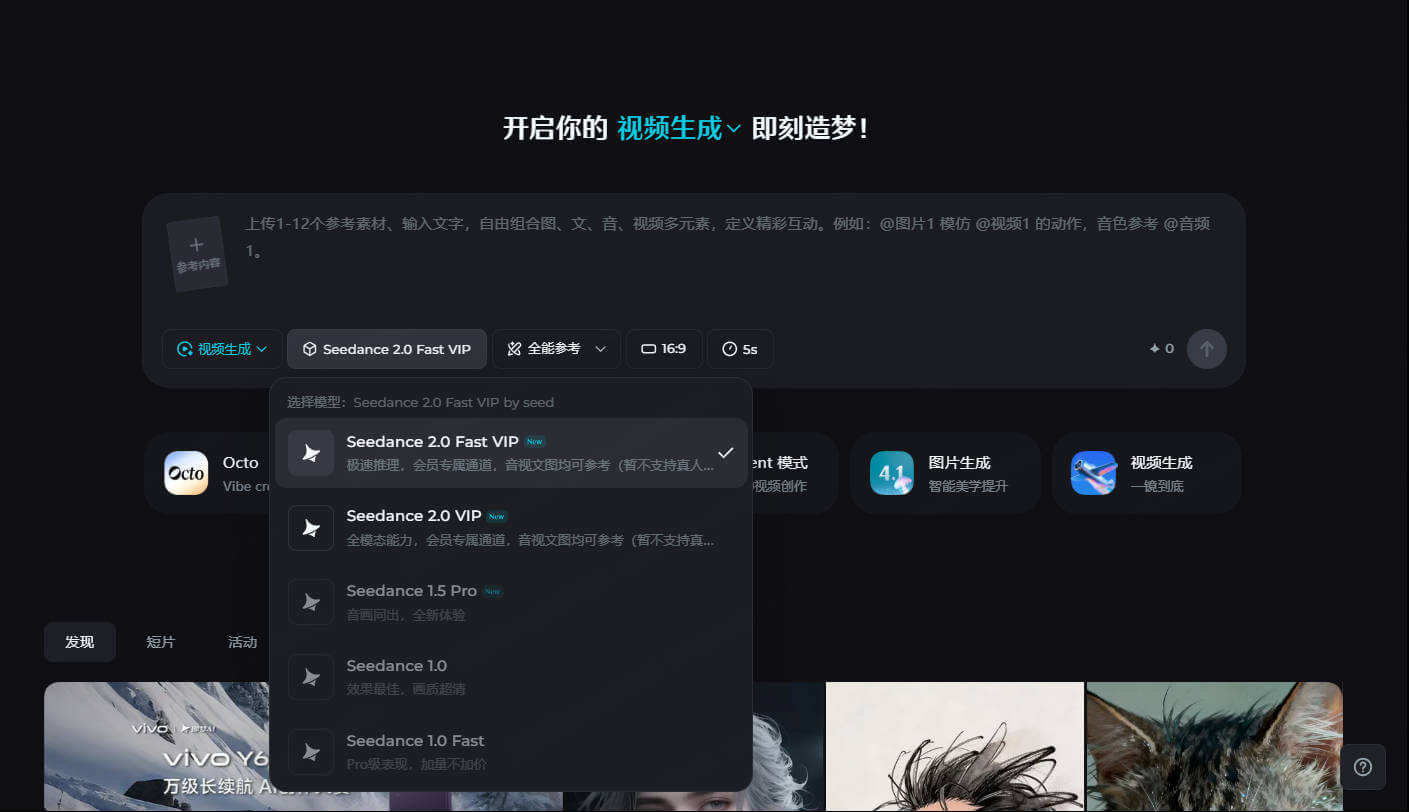The image size is (1409, 812).
Task: Click the Pro级表现，加量不加价 description text
Action: tap(417, 764)
